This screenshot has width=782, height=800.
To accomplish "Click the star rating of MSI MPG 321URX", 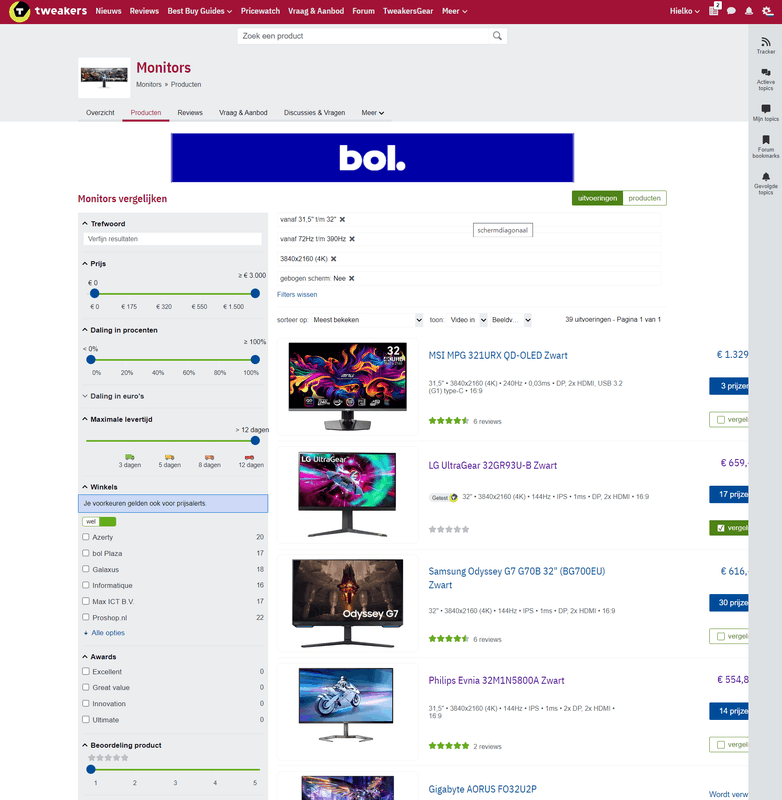I will click(448, 421).
